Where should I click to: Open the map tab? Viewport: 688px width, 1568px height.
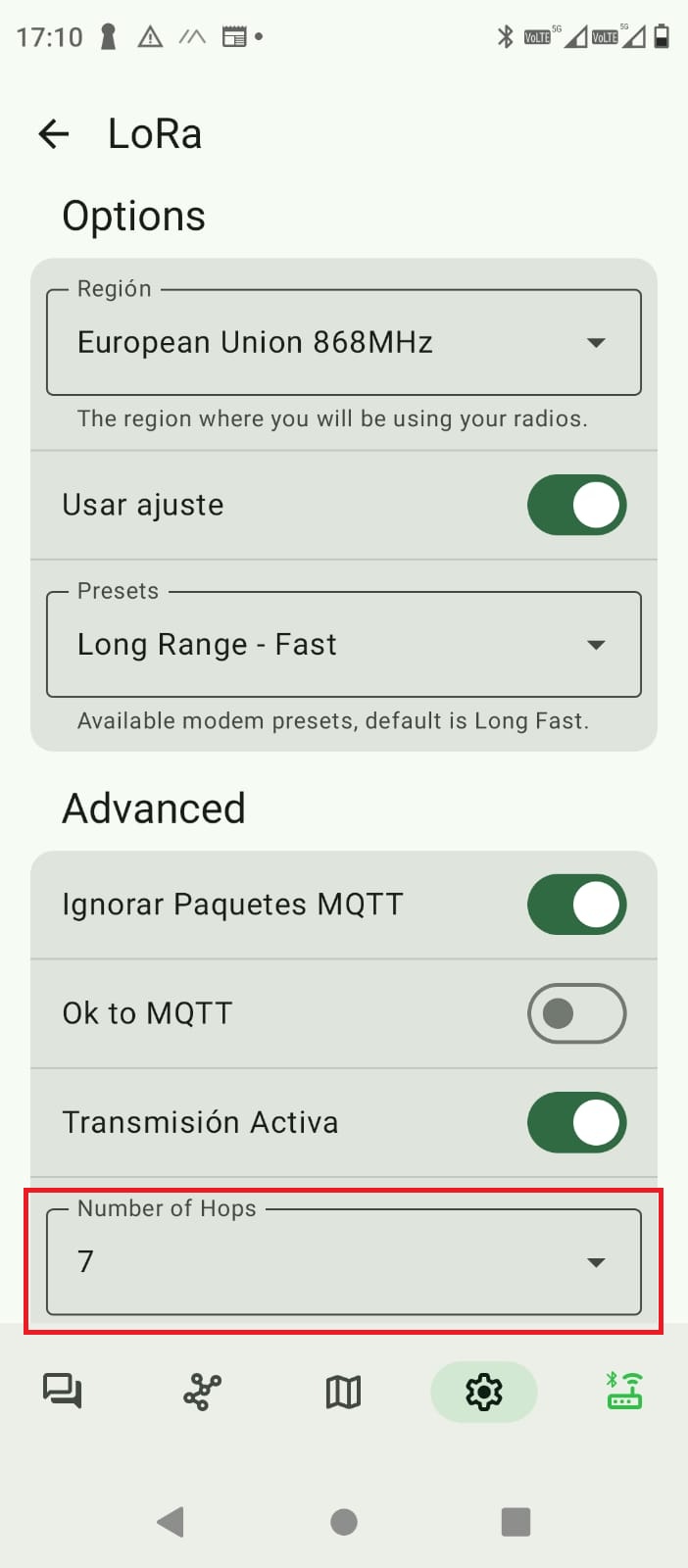(343, 1392)
